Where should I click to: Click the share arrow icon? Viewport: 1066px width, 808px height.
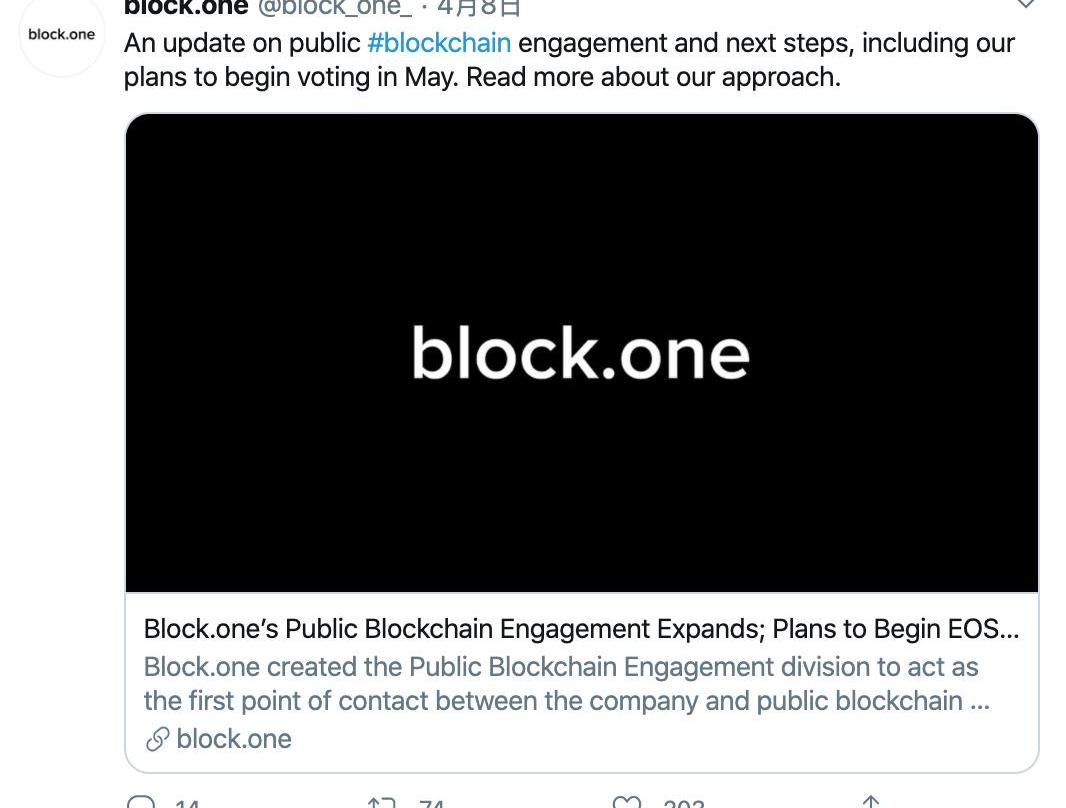871,802
